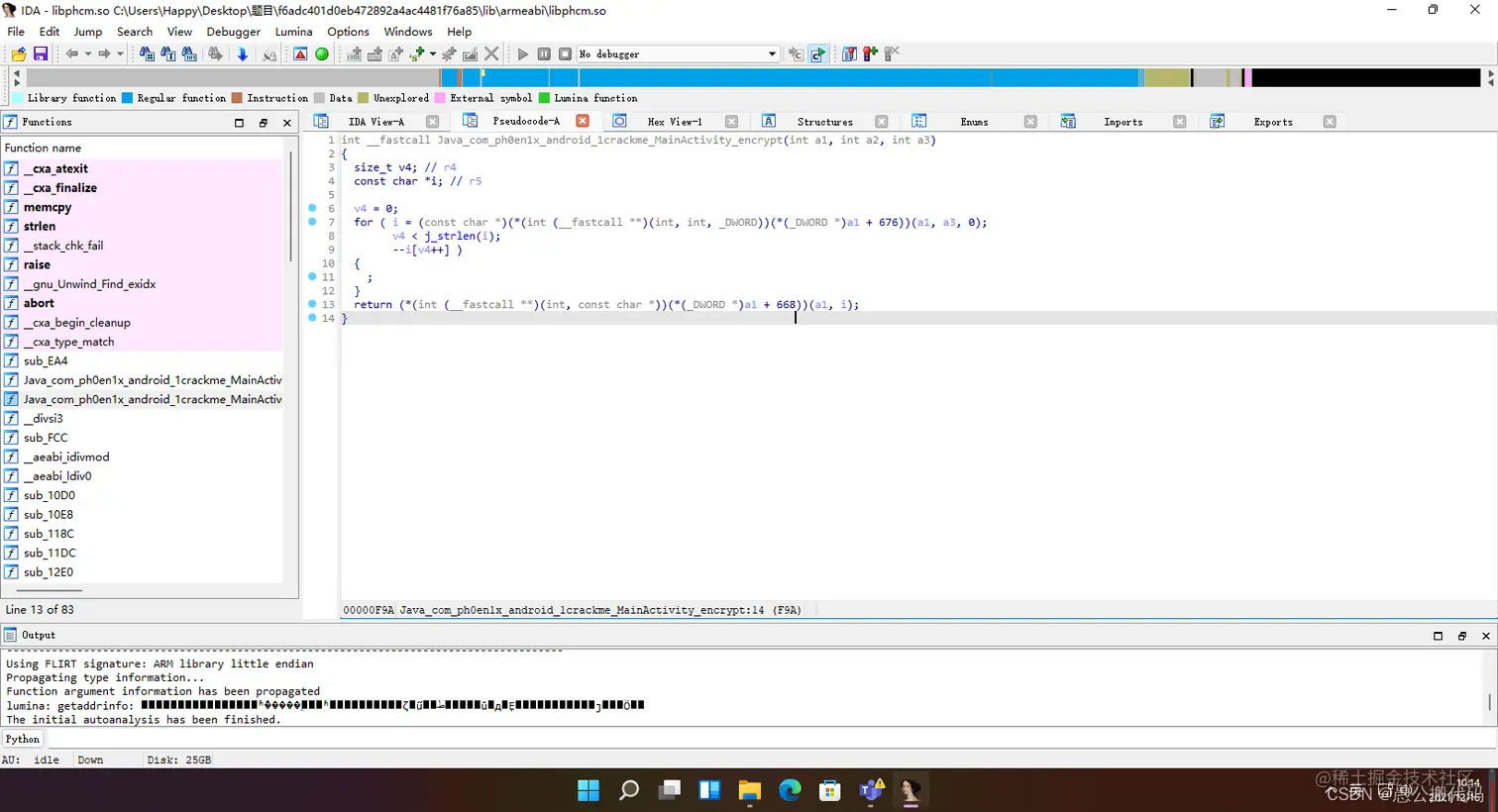1498x812 pixels.
Task: Click the Open file toolbar icon
Action: (x=19, y=54)
